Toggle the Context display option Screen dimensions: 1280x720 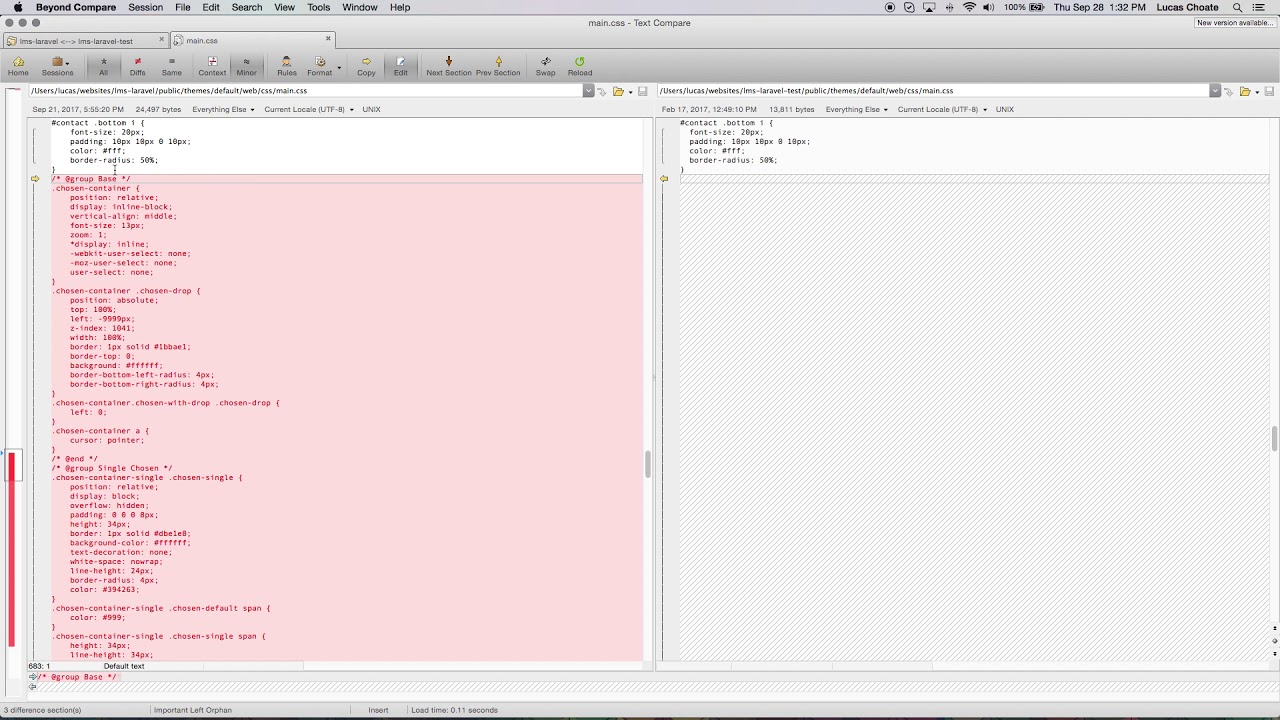(212, 66)
